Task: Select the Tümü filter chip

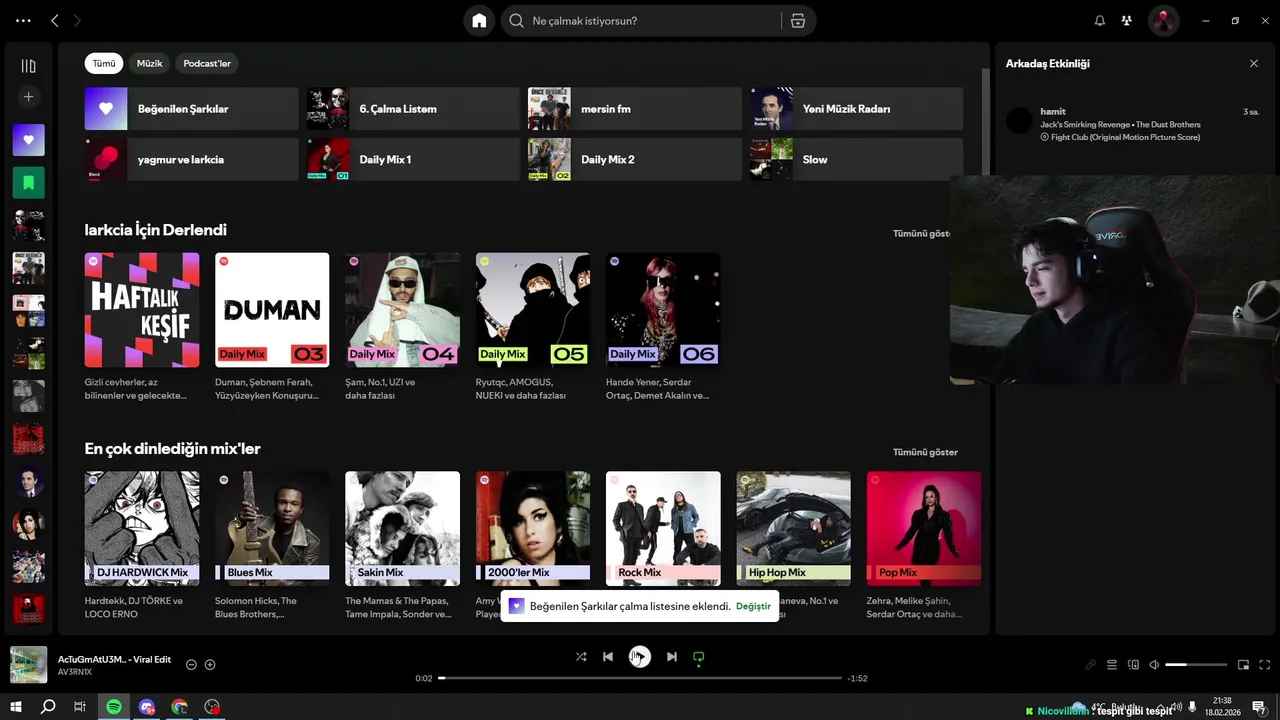Action: [x=104, y=63]
